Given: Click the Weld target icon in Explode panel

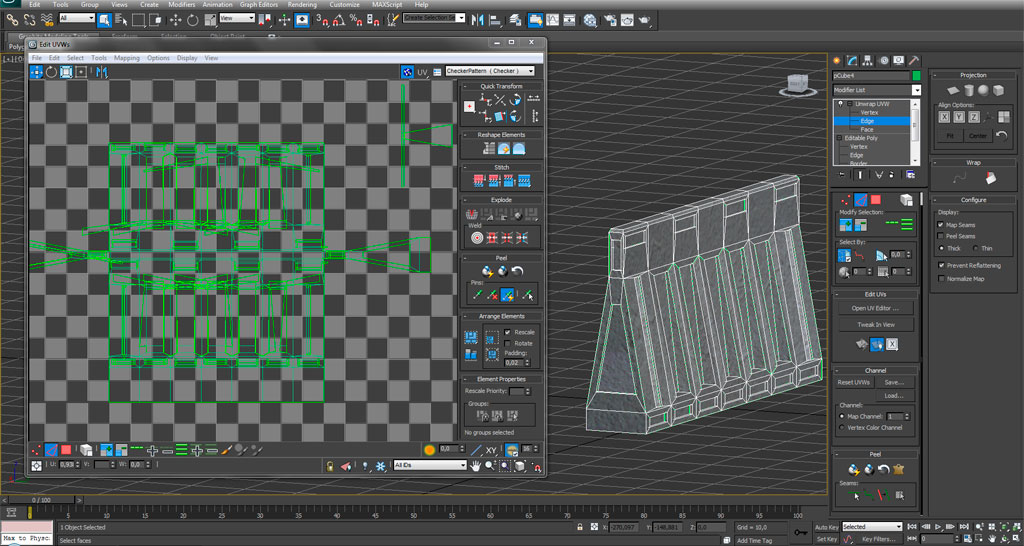Looking at the screenshot, I should point(477,238).
